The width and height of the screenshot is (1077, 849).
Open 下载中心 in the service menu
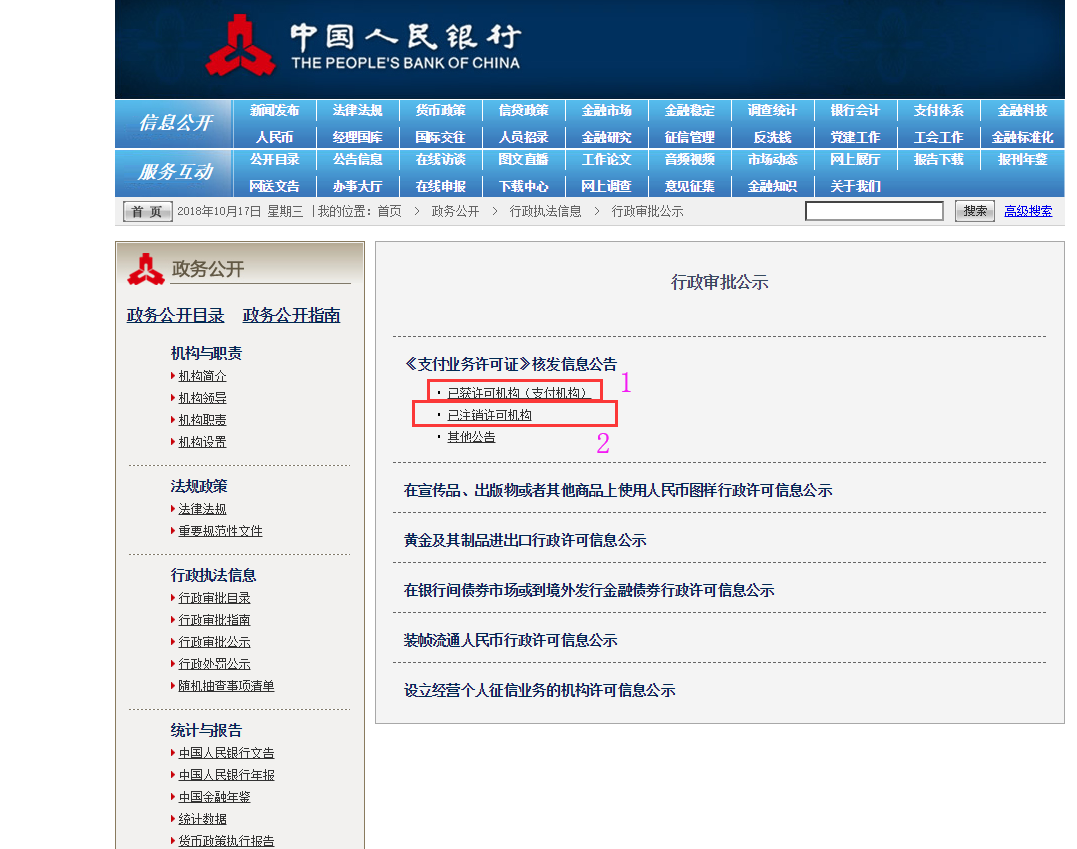coord(523,186)
